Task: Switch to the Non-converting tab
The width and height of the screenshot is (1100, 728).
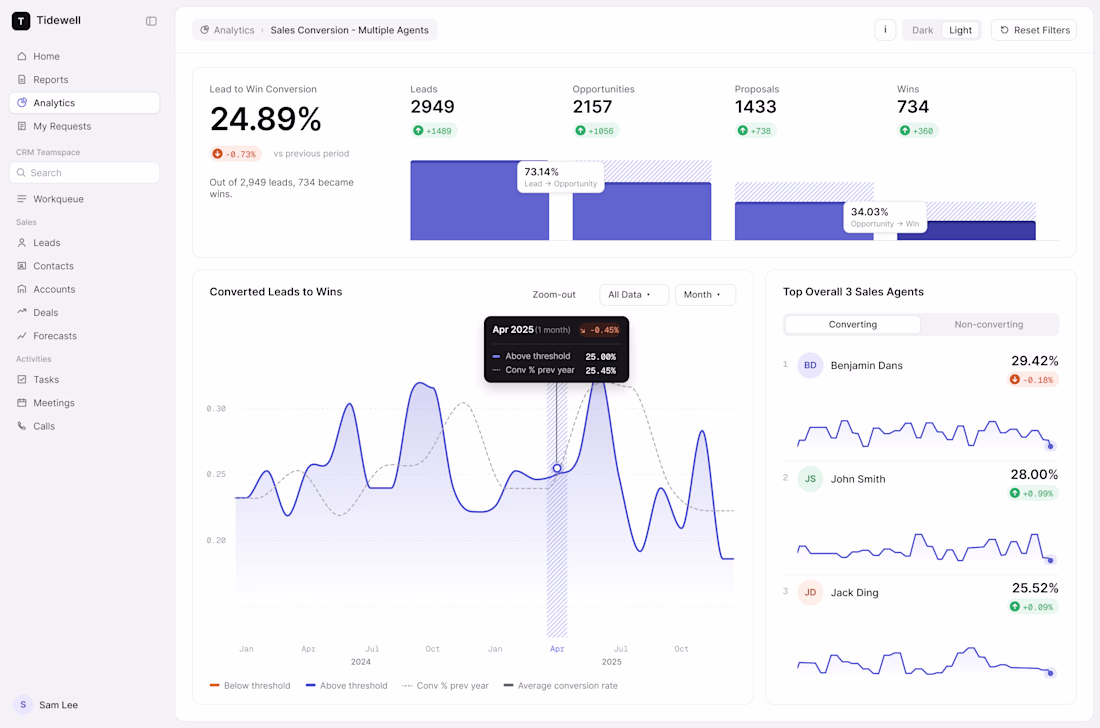Action: click(x=988, y=325)
